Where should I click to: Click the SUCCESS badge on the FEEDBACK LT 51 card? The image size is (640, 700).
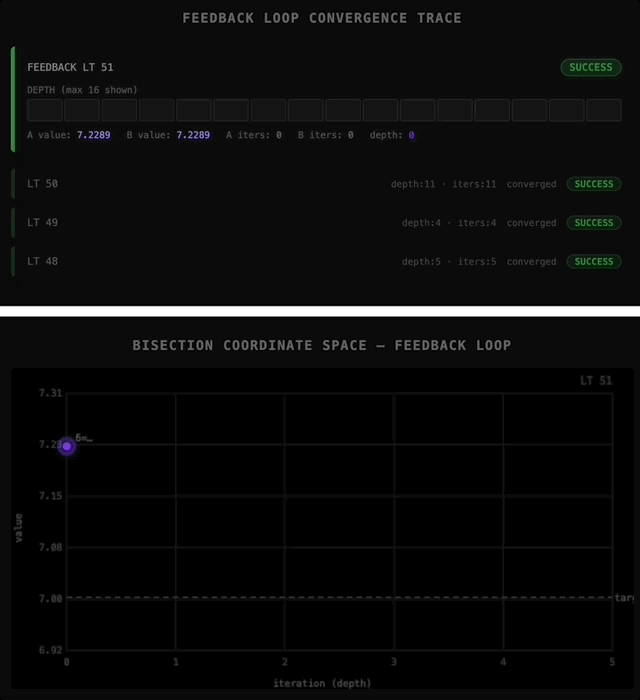pos(591,67)
